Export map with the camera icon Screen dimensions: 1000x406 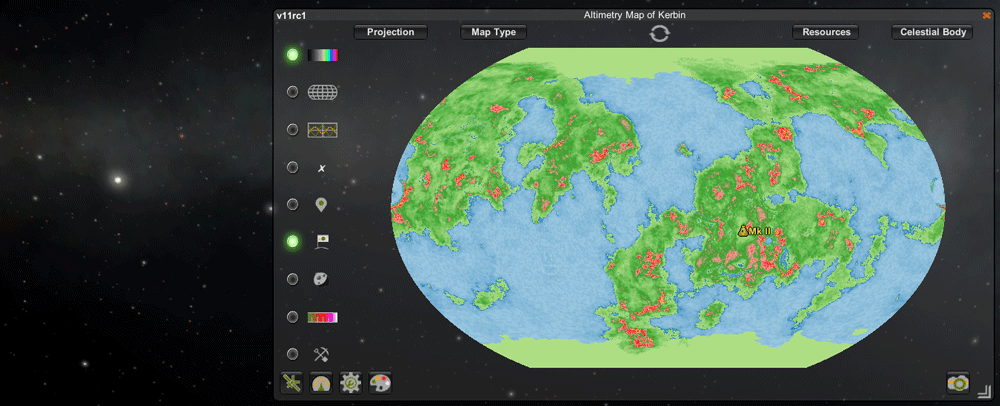958,382
